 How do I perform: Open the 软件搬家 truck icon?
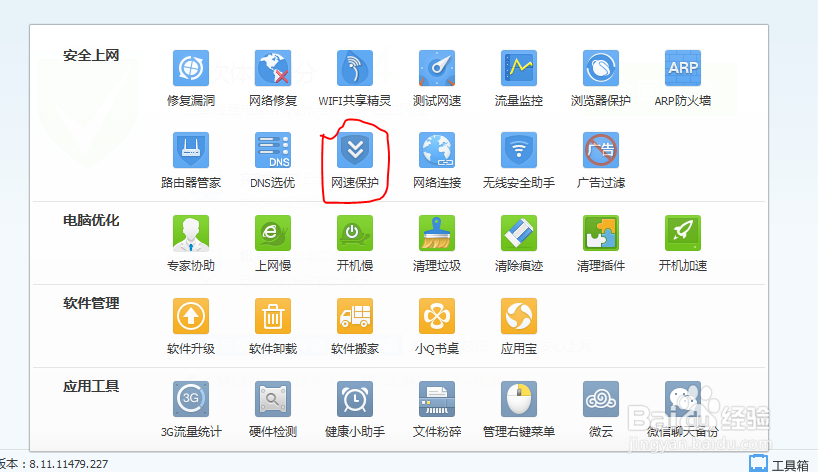(x=355, y=316)
